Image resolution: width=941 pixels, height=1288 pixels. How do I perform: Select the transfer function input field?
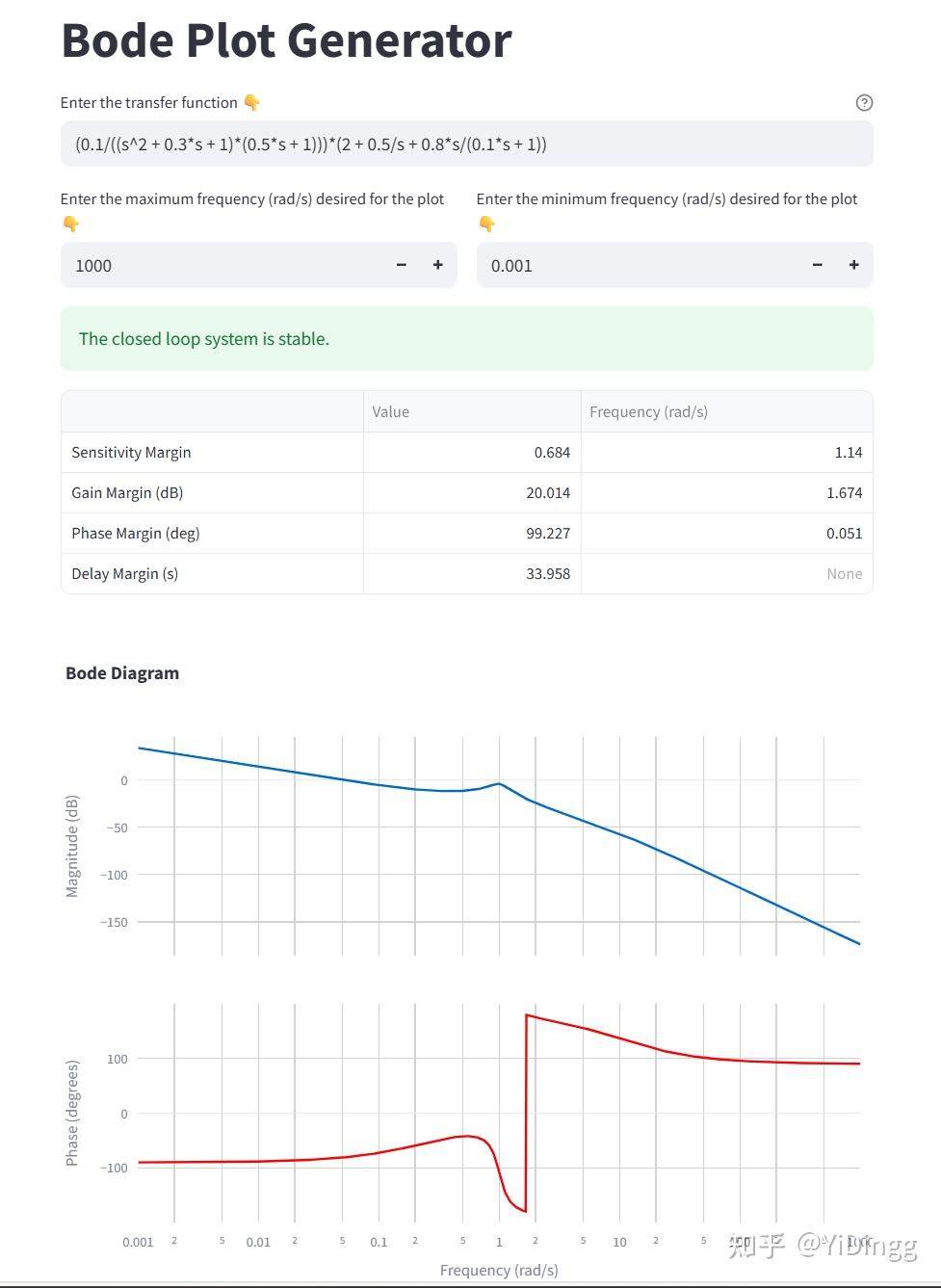point(466,144)
